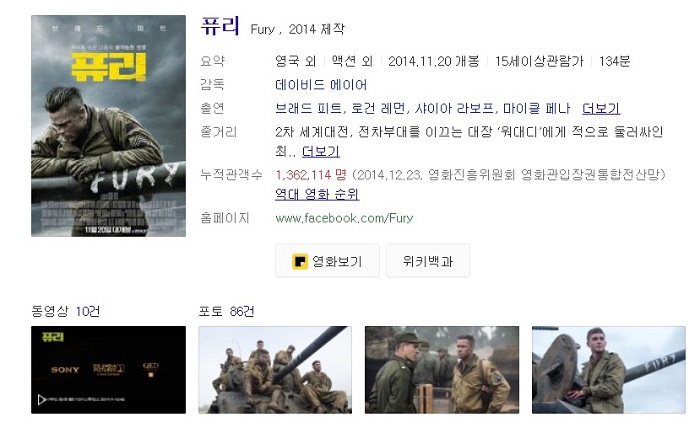Open actor 브래드 피트 link
This screenshot has width=700, height=428.
point(308,108)
